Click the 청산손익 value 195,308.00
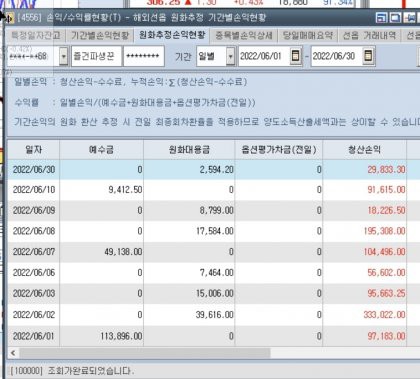Screen dimensions: 420x379 point(384,231)
